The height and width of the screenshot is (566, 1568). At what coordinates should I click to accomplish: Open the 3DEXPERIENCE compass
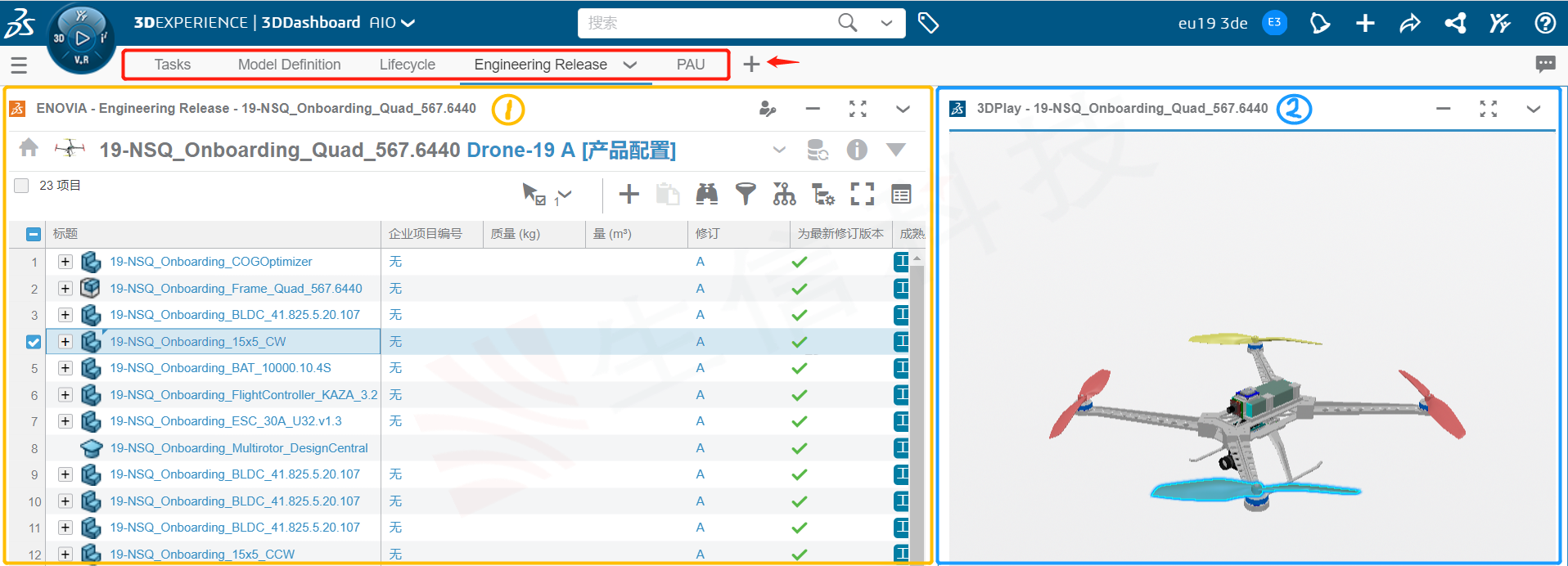tap(81, 38)
